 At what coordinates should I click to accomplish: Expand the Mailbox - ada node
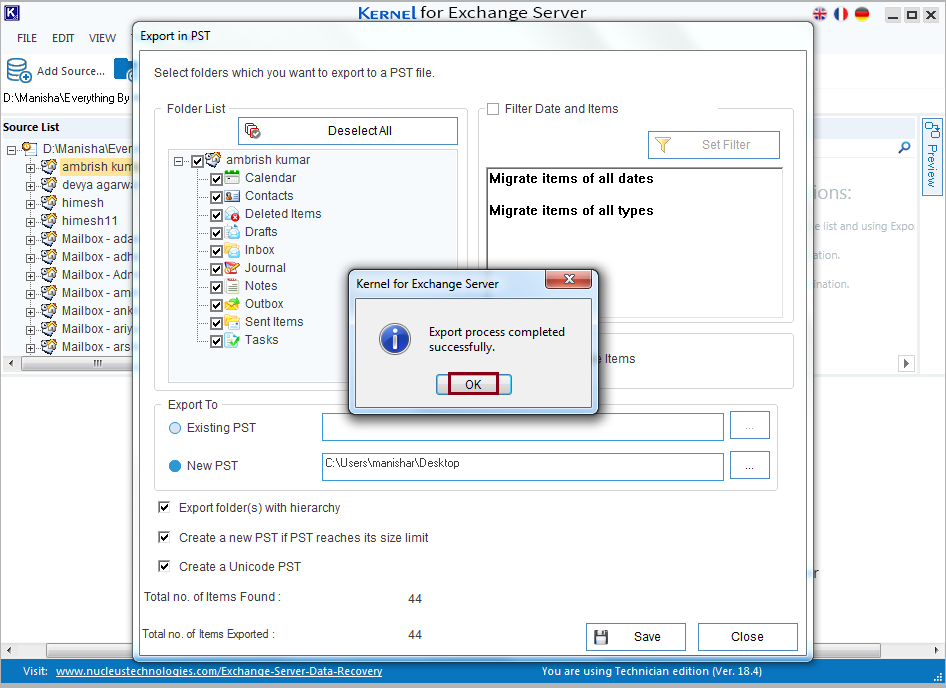30,240
